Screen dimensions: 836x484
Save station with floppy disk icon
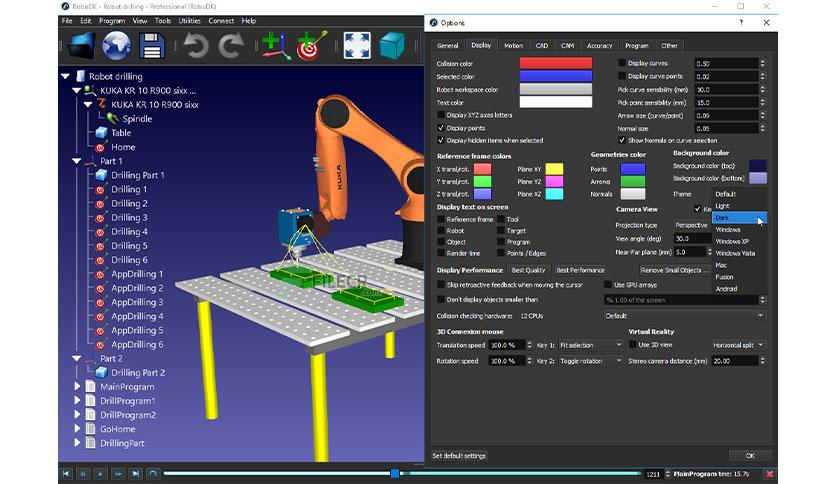(x=151, y=46)
